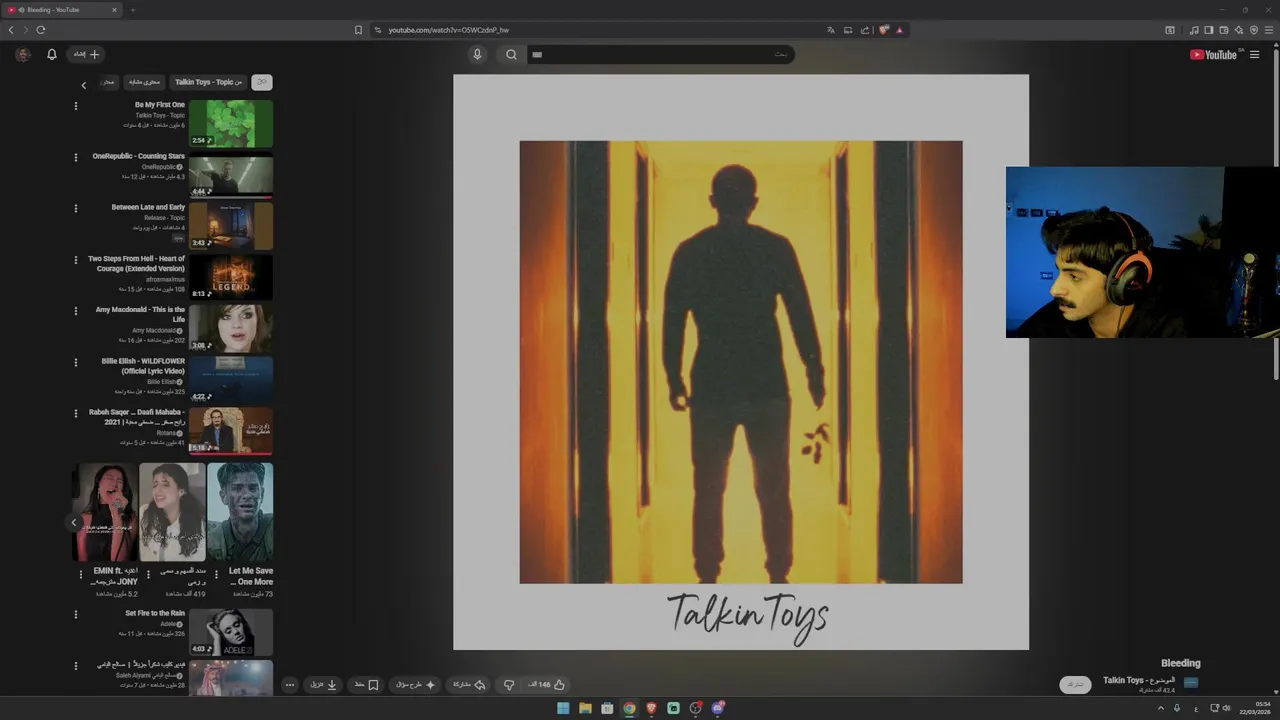
Task: Go back with the browser back arrow
Action: 11,30
